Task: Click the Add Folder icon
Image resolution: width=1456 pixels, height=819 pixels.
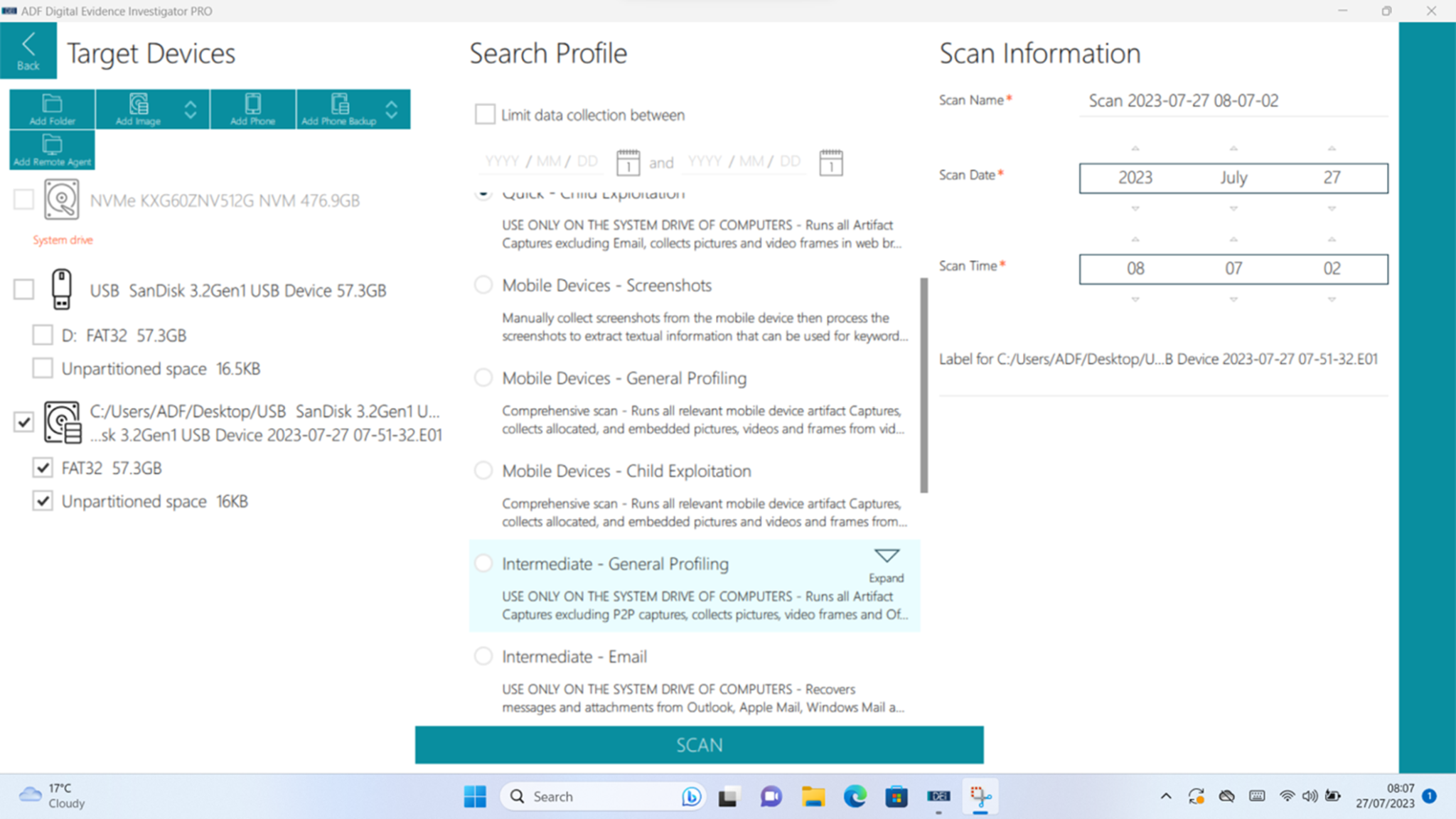Action: point(51,108)
